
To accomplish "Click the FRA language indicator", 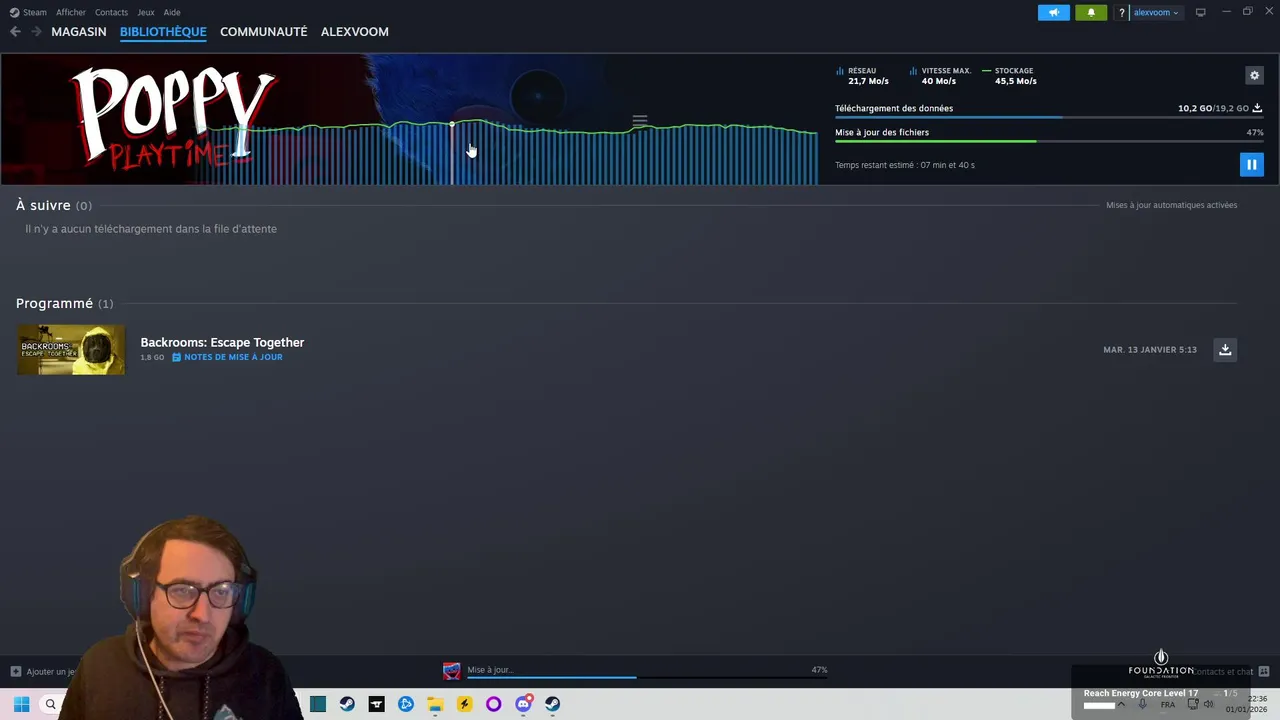I will coord(1168,705).
